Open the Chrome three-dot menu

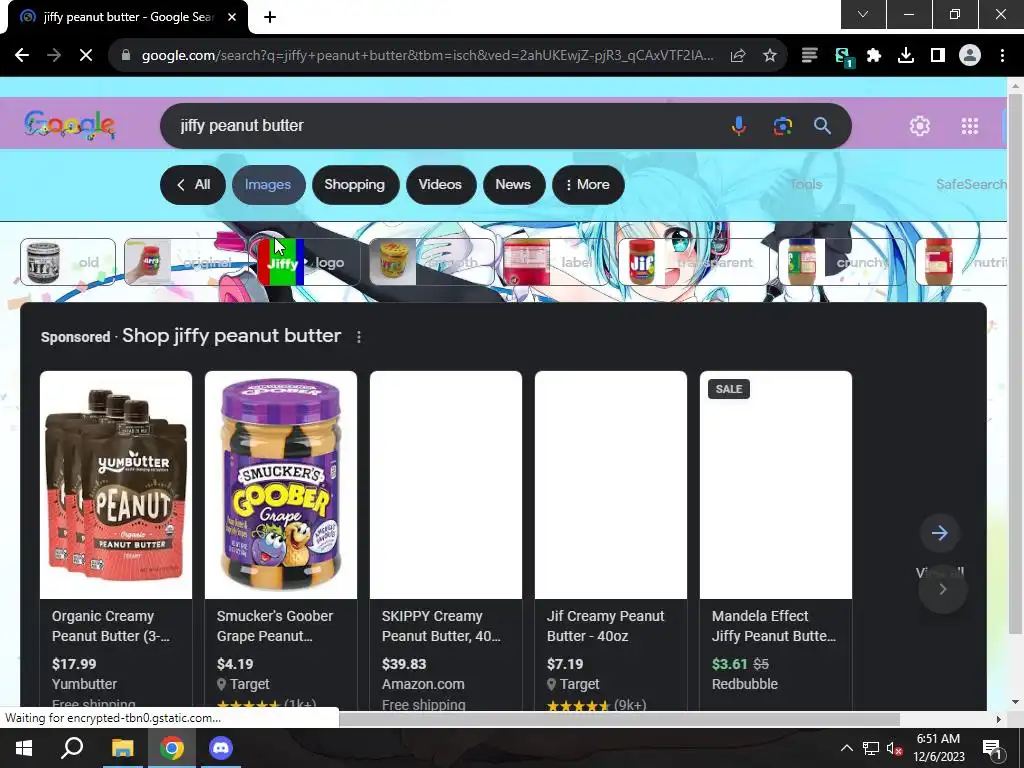[x=1002, y=56]
